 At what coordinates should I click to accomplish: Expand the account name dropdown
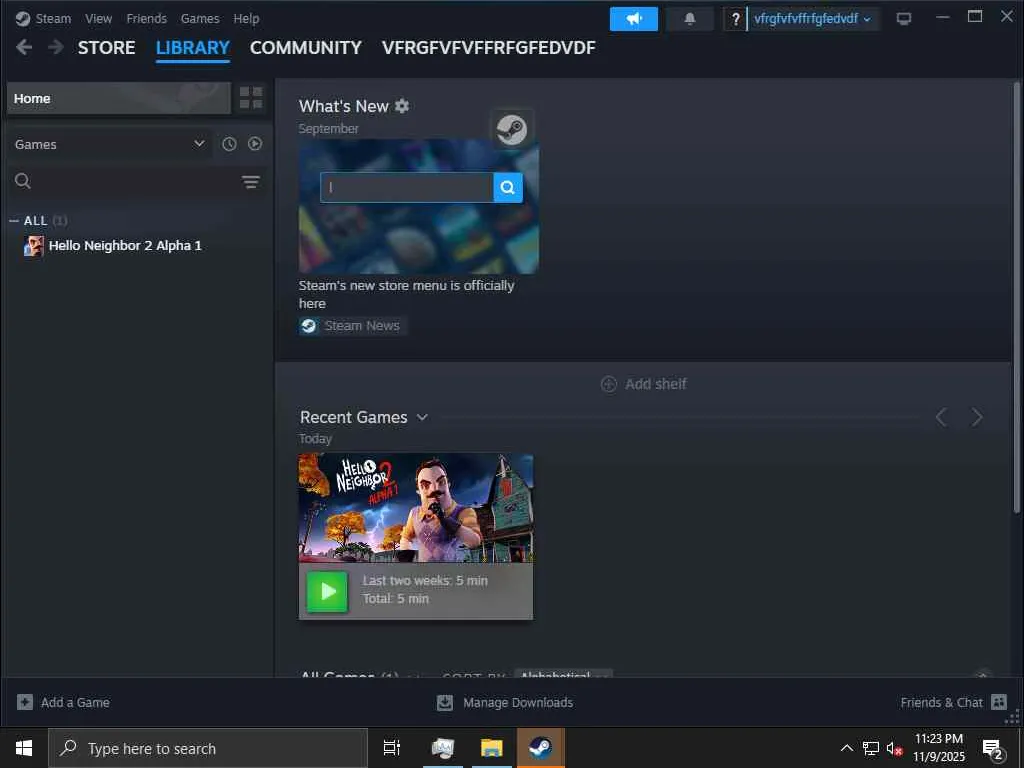pos(812,19)
